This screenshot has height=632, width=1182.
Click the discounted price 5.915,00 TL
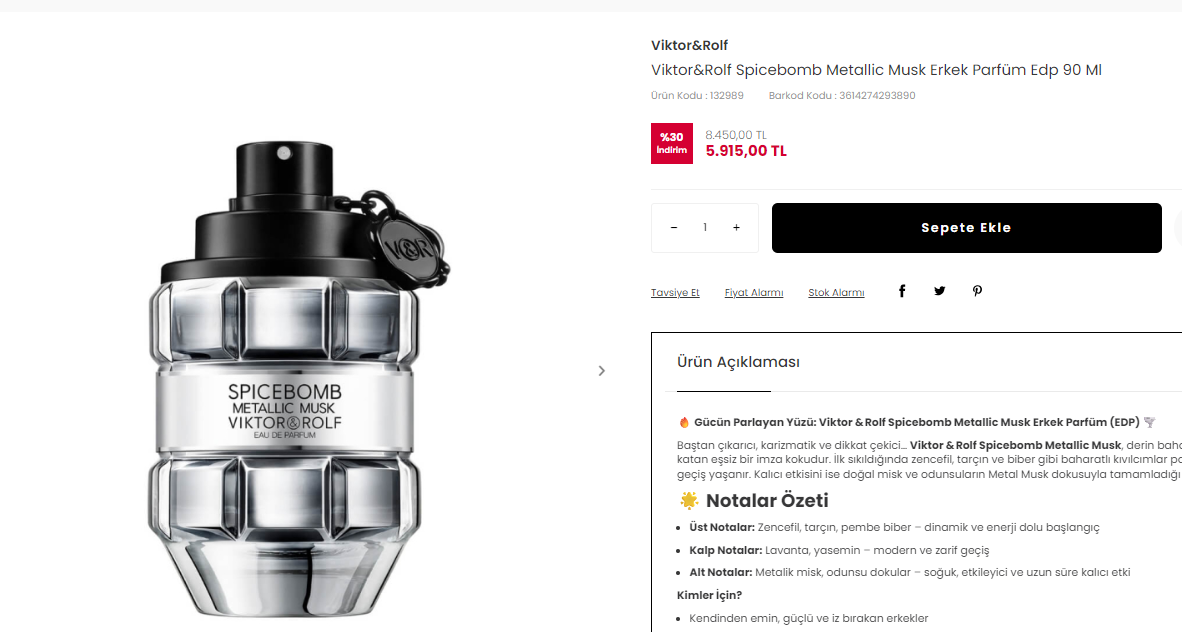(x=746, y=151)
